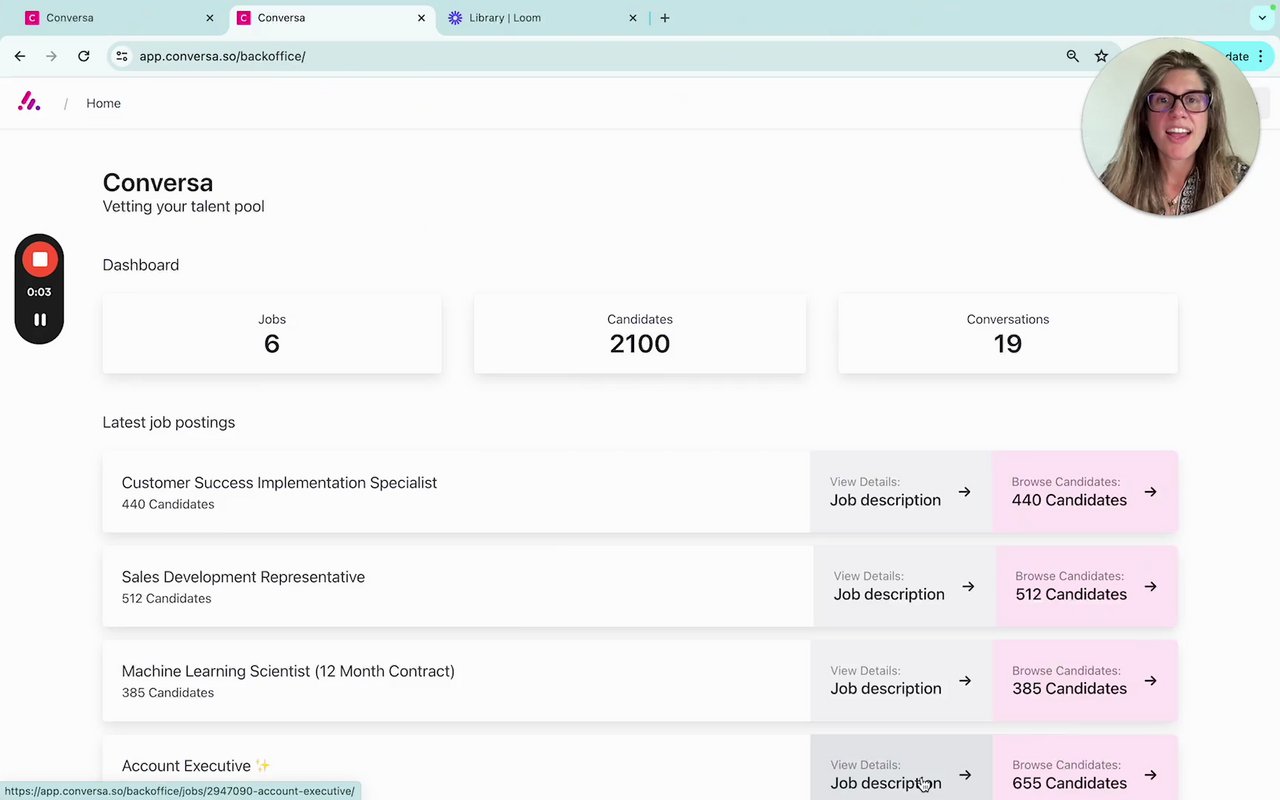Open the Home breadcrumb link
The height and width of the screenshot is (800, 1280).
[103, 103]
